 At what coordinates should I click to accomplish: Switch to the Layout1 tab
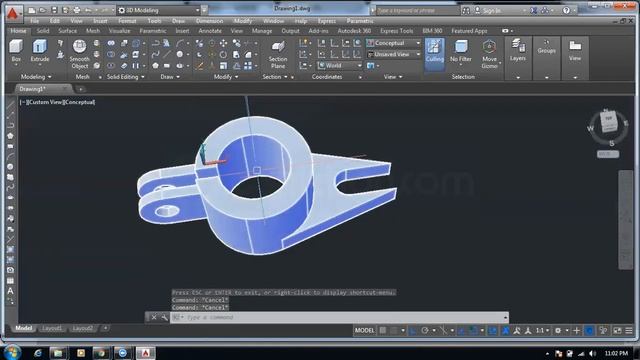click(x=52, y=328)
